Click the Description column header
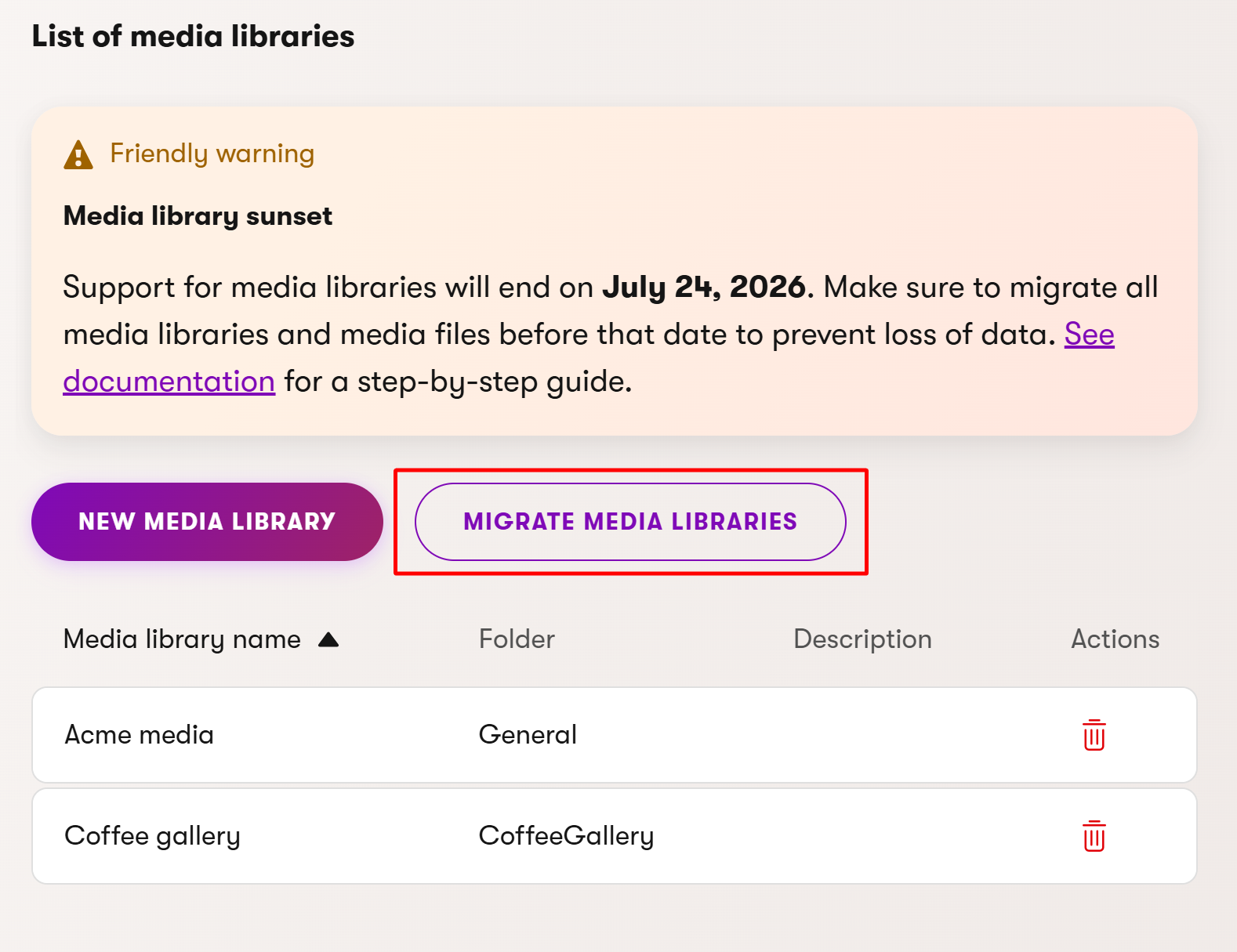 (x=862, y=639)
